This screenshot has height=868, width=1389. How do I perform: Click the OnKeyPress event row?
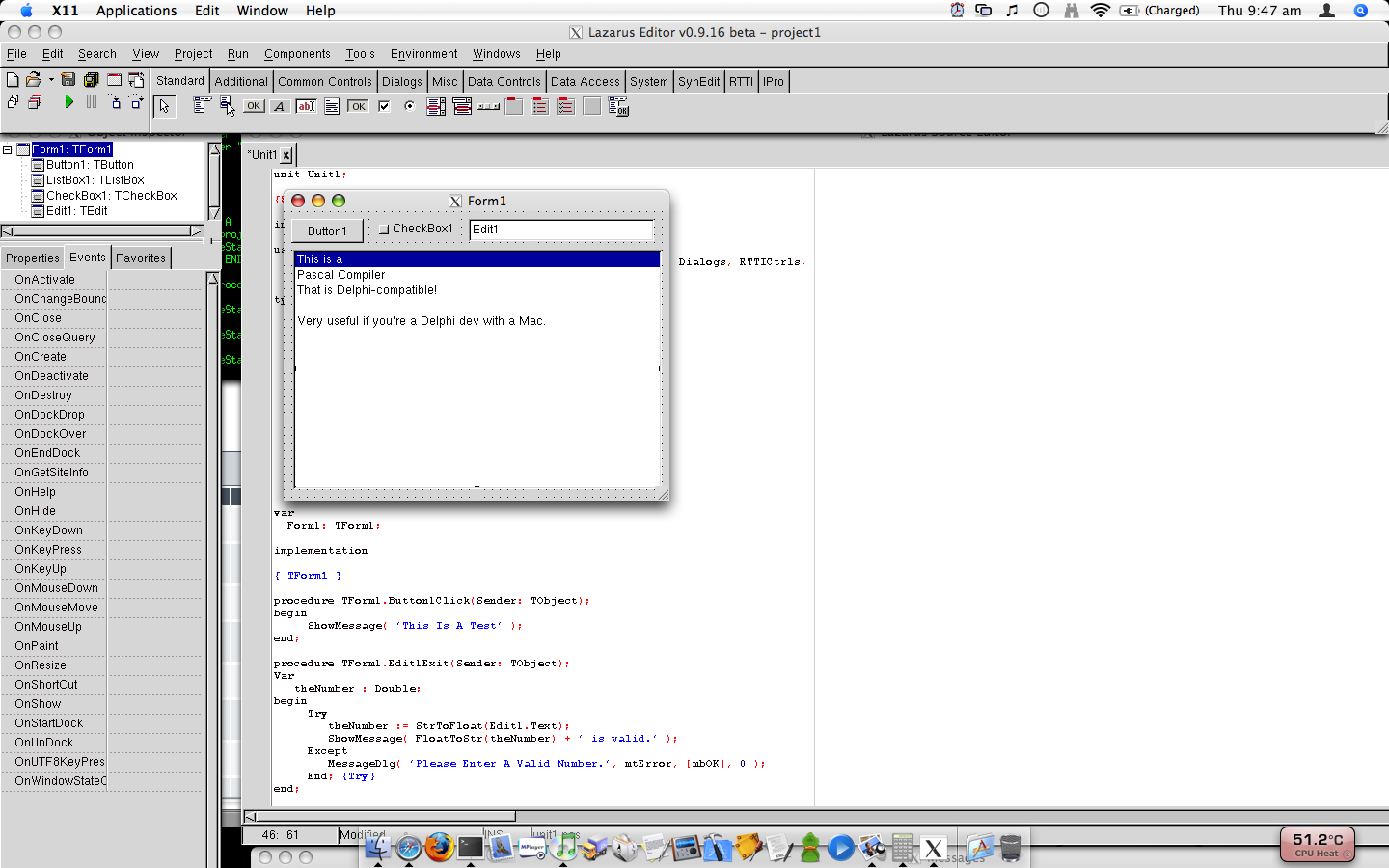(101, 550)
